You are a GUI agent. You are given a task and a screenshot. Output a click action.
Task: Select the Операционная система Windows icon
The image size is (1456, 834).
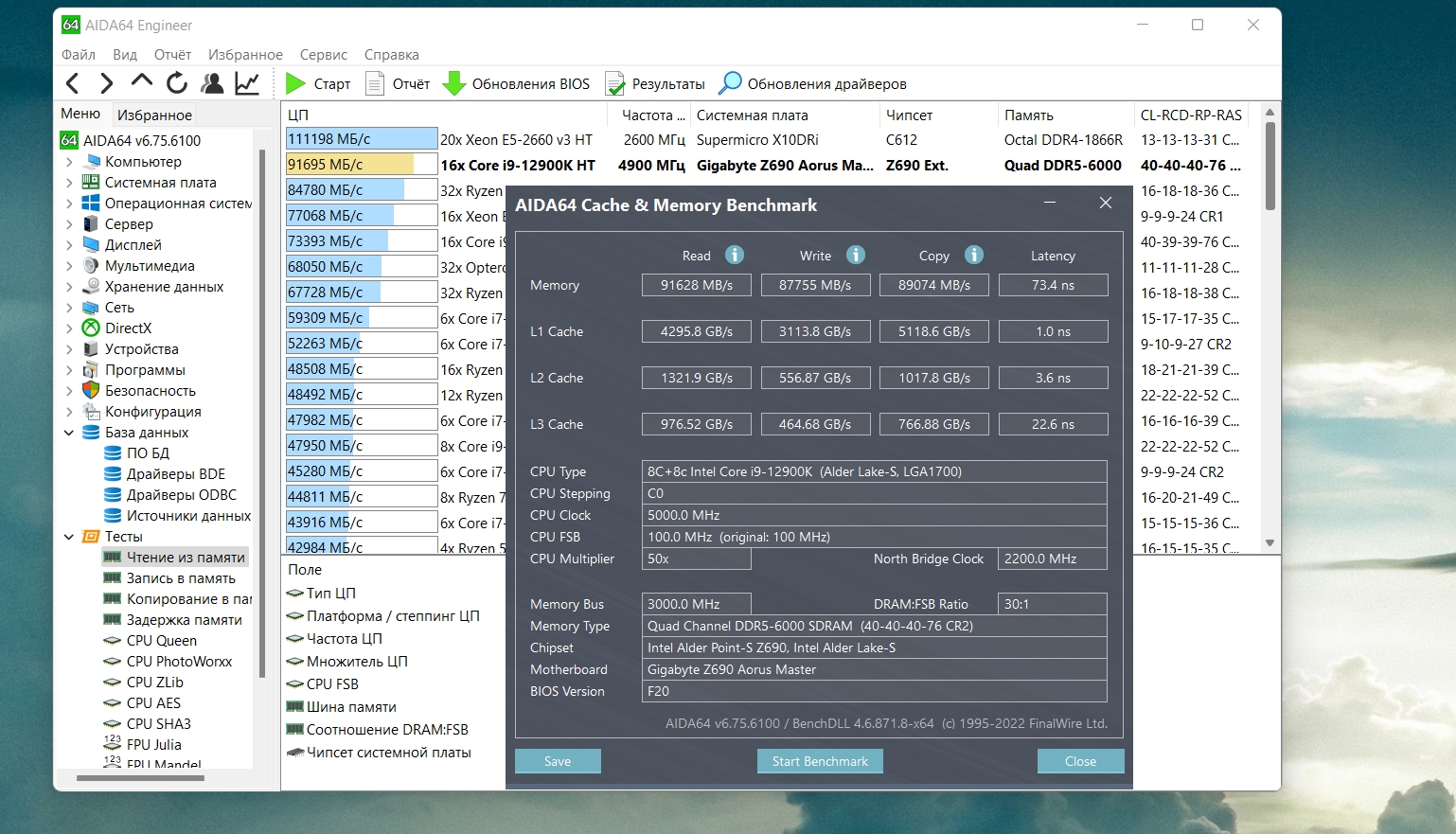(91, 203)
